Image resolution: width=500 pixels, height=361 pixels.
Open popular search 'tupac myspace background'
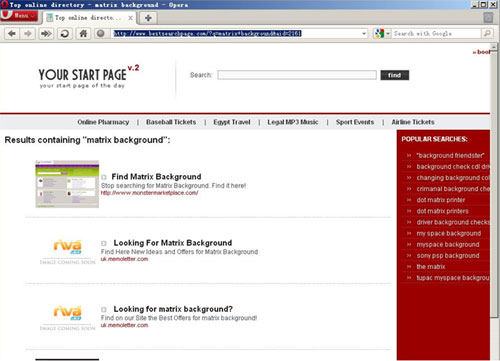453,278
